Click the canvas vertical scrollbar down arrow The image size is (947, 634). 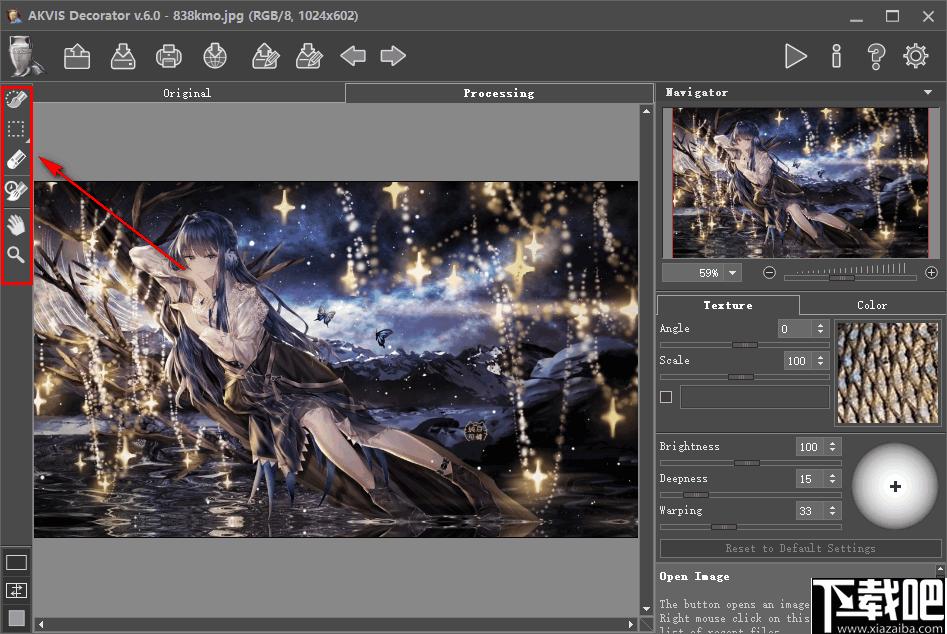[646, 609]
